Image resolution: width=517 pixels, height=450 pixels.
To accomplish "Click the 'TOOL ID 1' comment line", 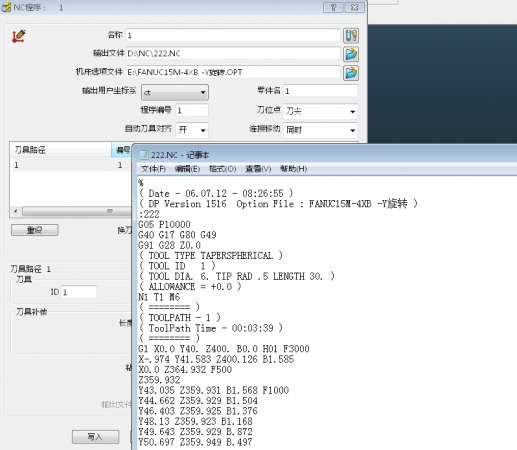I will (177, 266).
